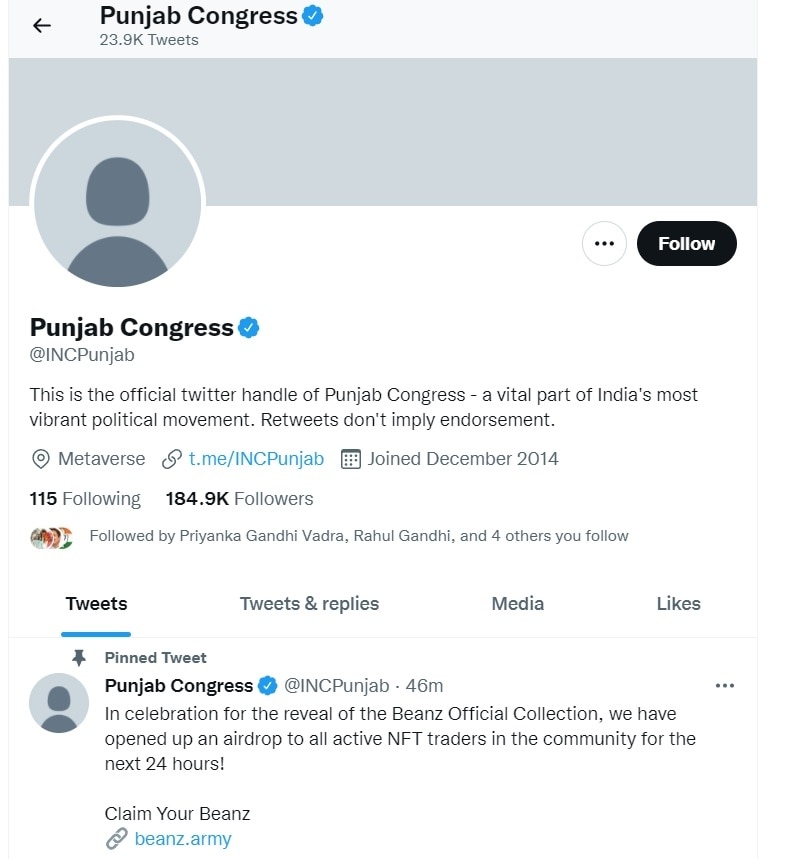Click the location pin icon next to Metaverse
The image size is (785, 859).
tap(41, 459)
